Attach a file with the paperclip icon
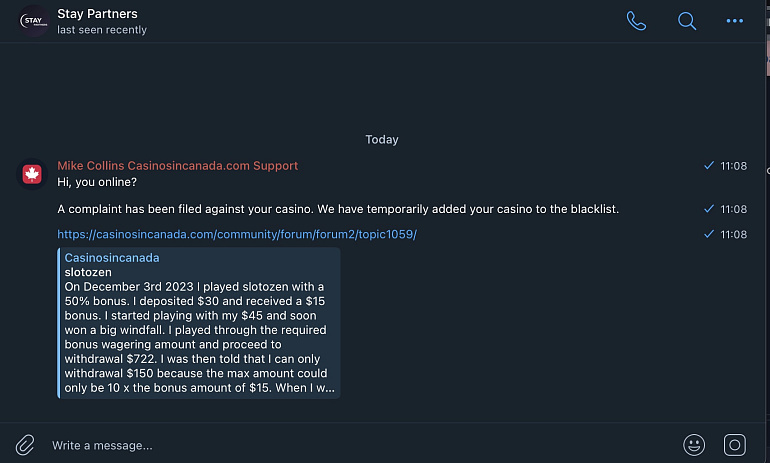Screen dimensions: 770x463 (25, 445)
